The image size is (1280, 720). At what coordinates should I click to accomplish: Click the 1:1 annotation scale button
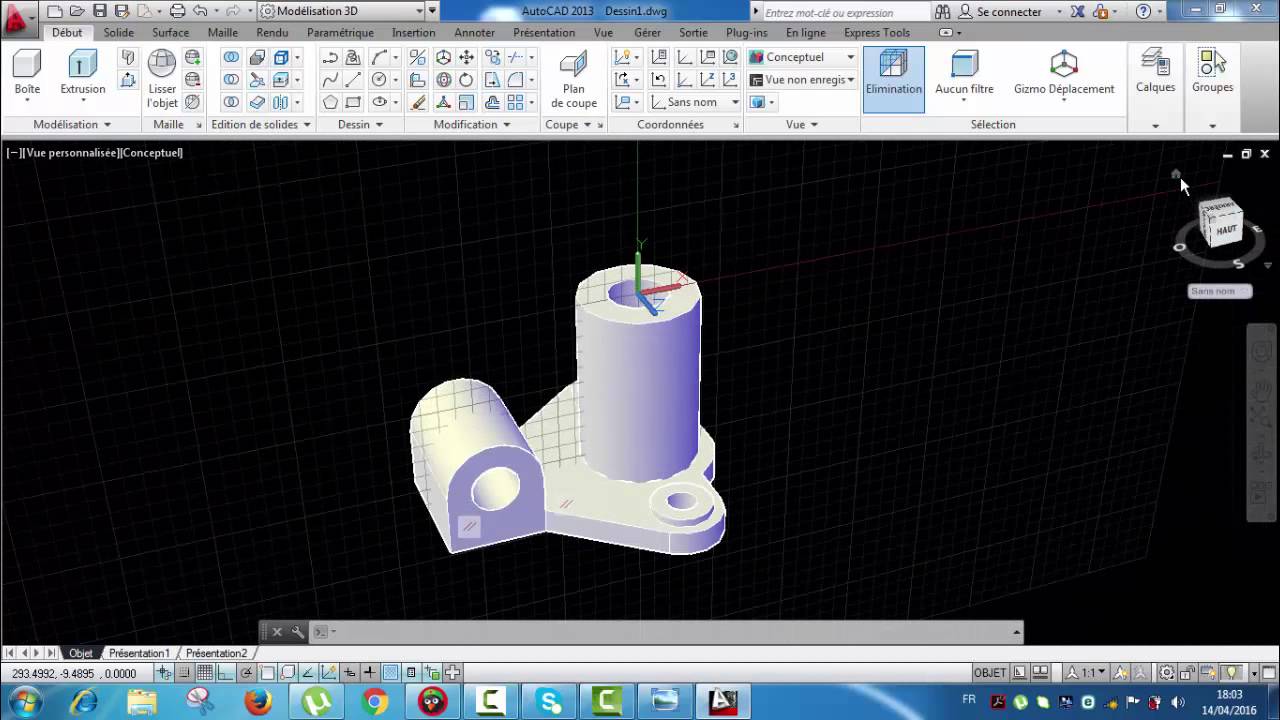[x=1085, y=673]
